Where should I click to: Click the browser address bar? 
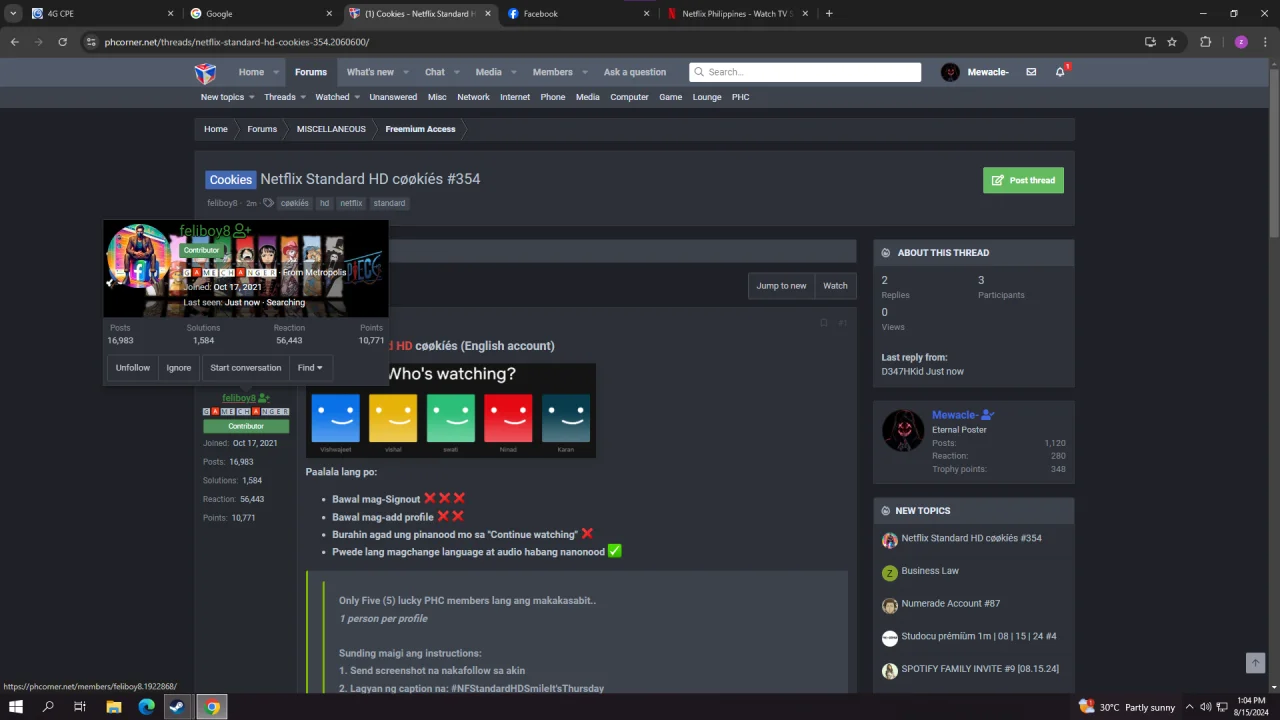click(x=610, y=42)
